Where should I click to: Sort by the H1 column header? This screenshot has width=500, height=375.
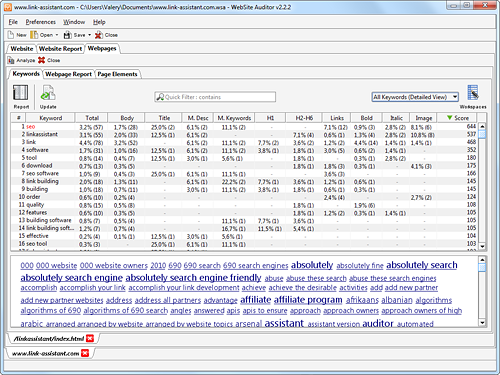point(270,118)
